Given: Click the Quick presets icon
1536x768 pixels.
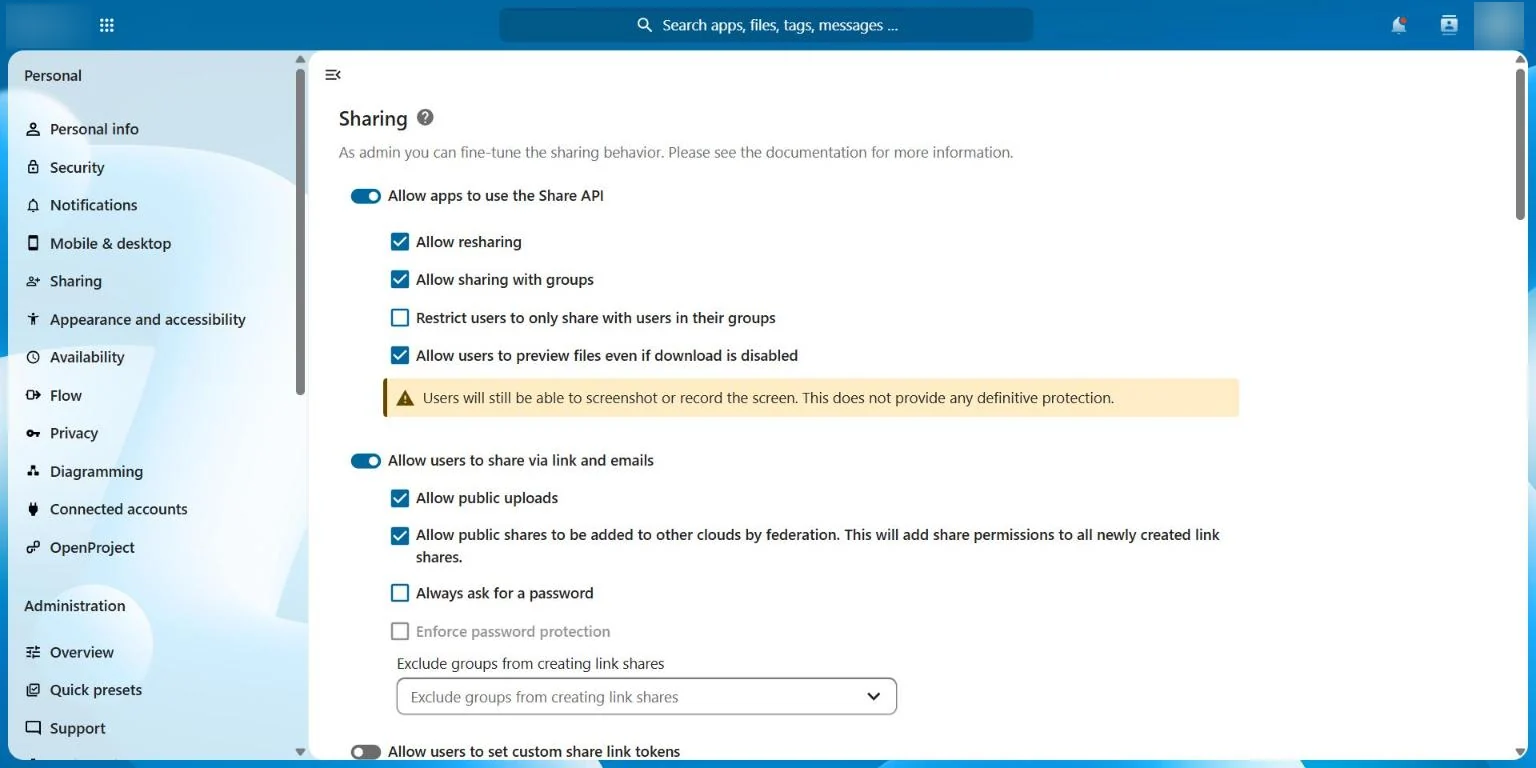Looking at the screenshot, I should [x=33, y=690].
